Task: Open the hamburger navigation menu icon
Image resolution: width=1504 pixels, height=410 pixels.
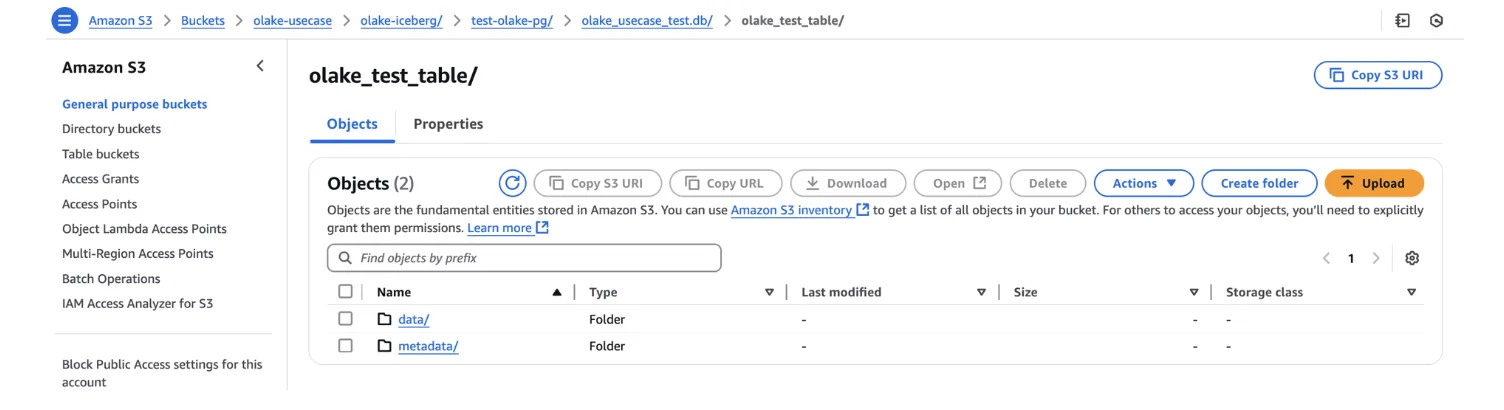Action: 63,20
